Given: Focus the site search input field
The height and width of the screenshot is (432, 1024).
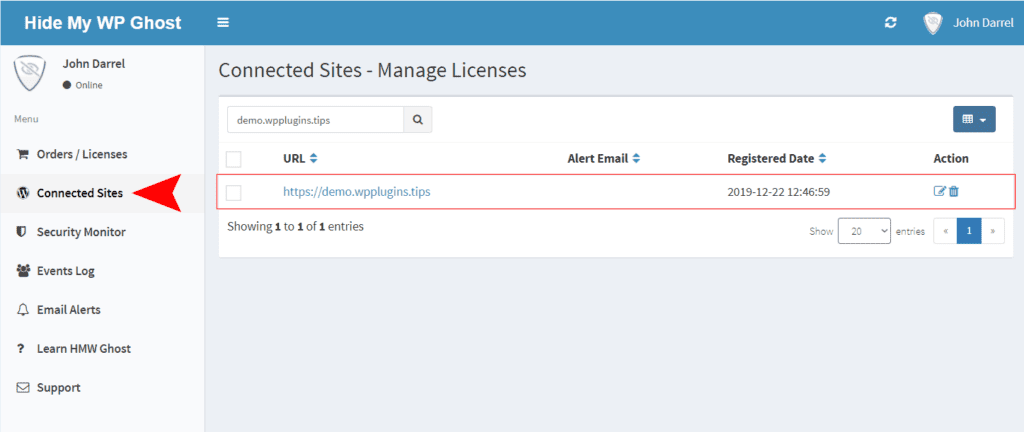Looking at the screenshot, I should click(315, 120).
